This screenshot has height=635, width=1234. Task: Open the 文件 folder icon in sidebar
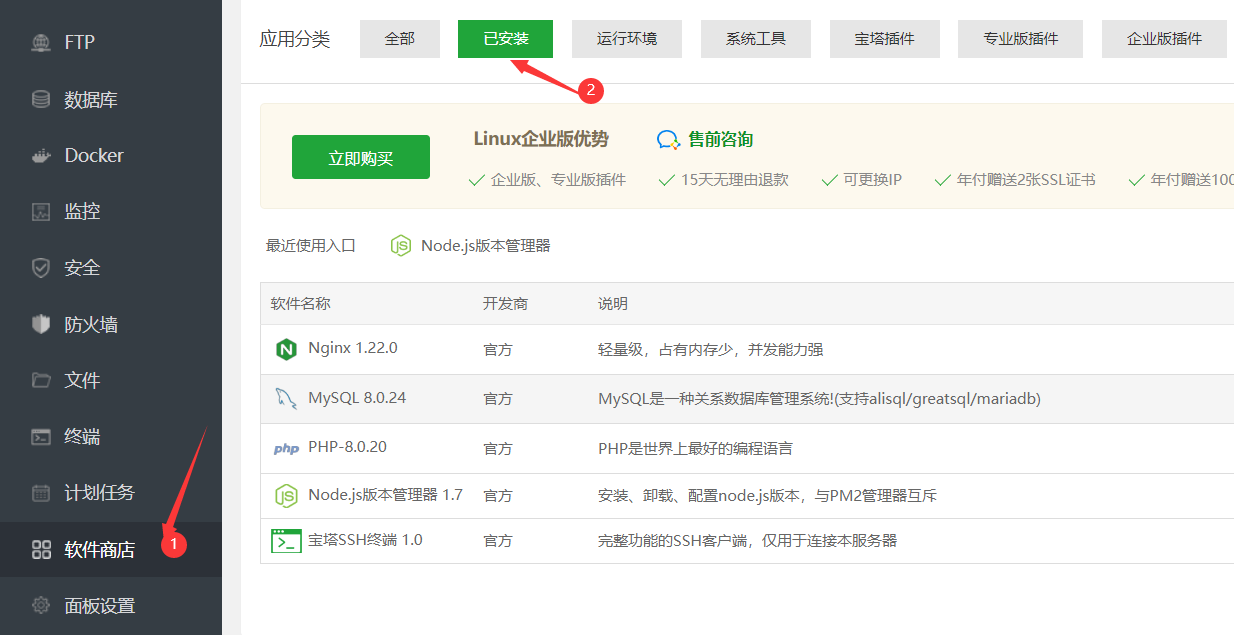click(41, 380)
